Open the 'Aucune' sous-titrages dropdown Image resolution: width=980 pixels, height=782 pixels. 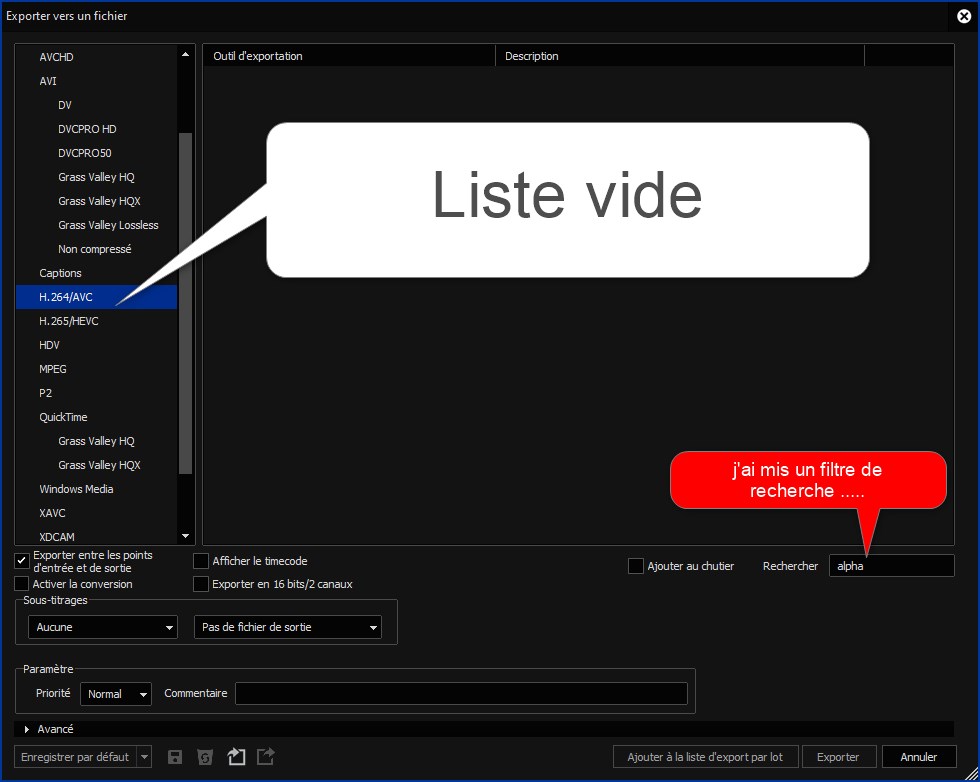103,627
